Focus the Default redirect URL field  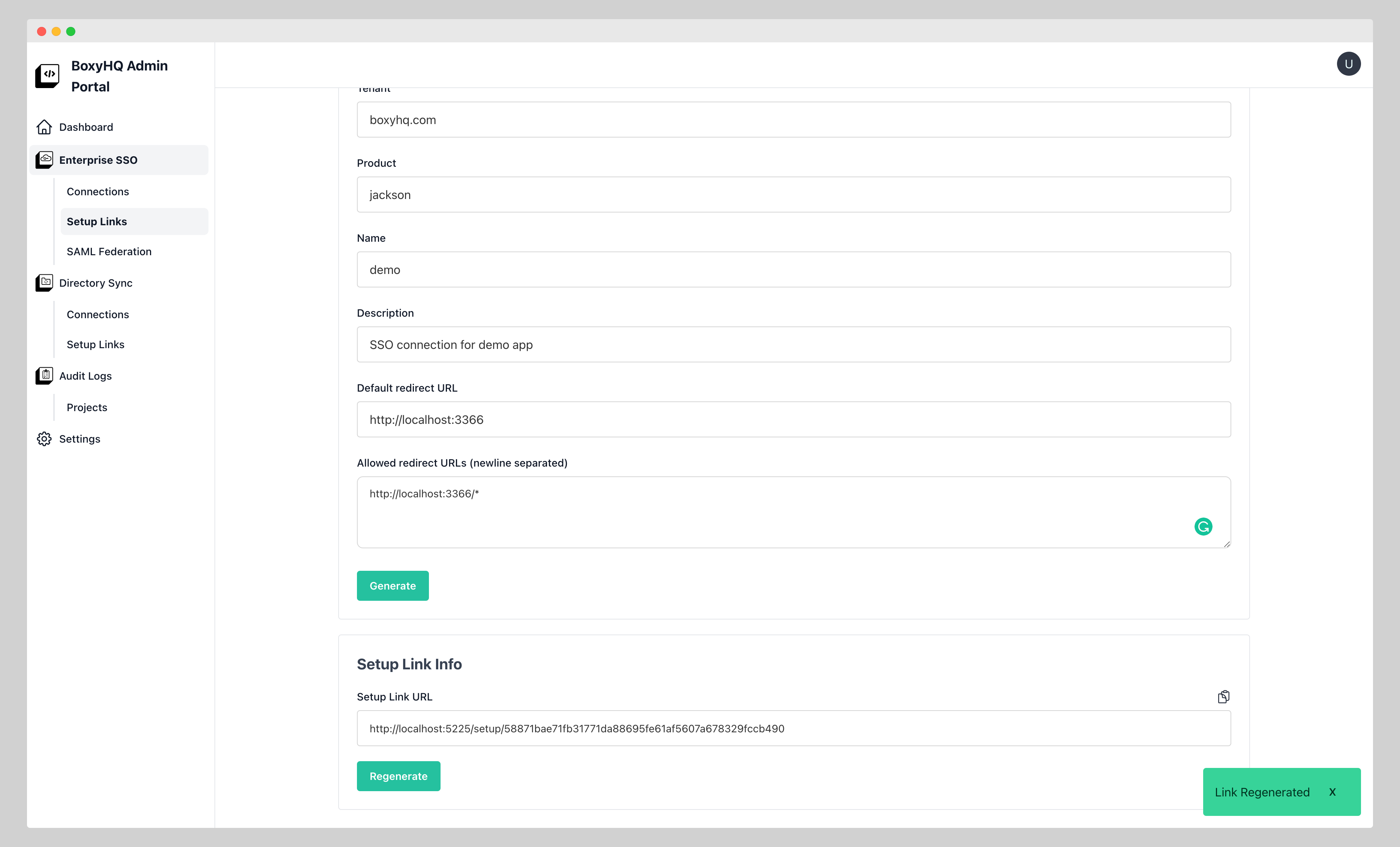(793, 420)
